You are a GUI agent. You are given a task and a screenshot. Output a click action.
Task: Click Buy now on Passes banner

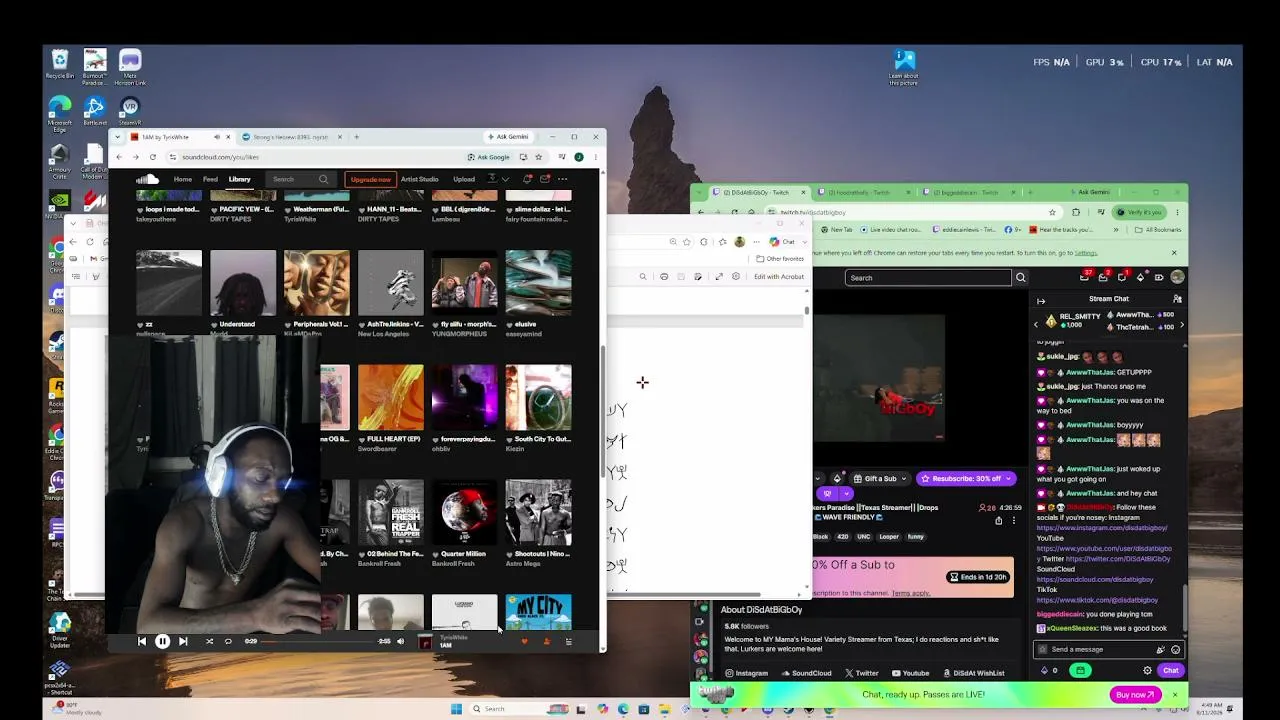[x=1135, y=695]
